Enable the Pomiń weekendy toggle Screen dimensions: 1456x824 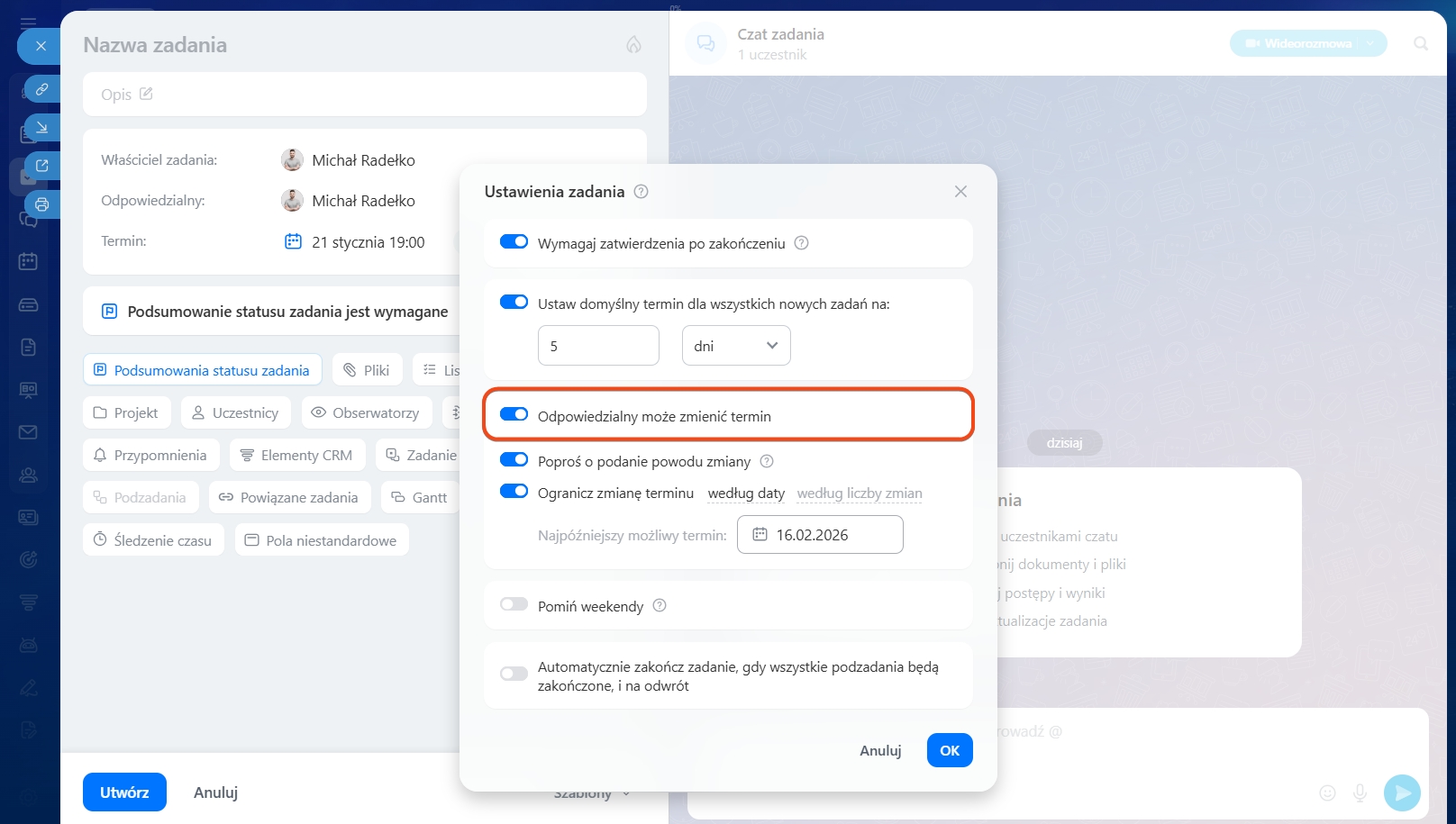514,605
